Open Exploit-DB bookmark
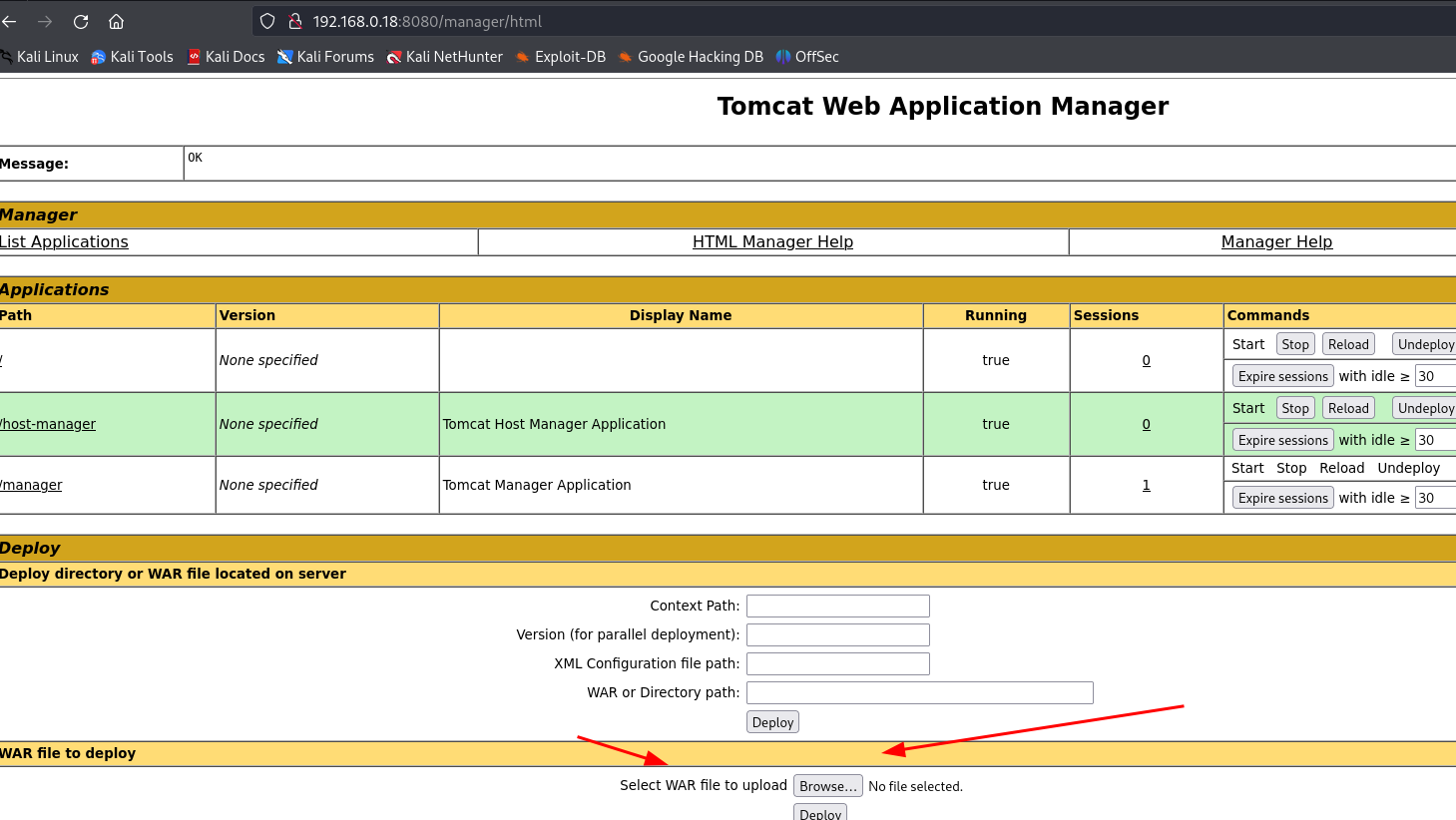 click(x=561, y=57)
